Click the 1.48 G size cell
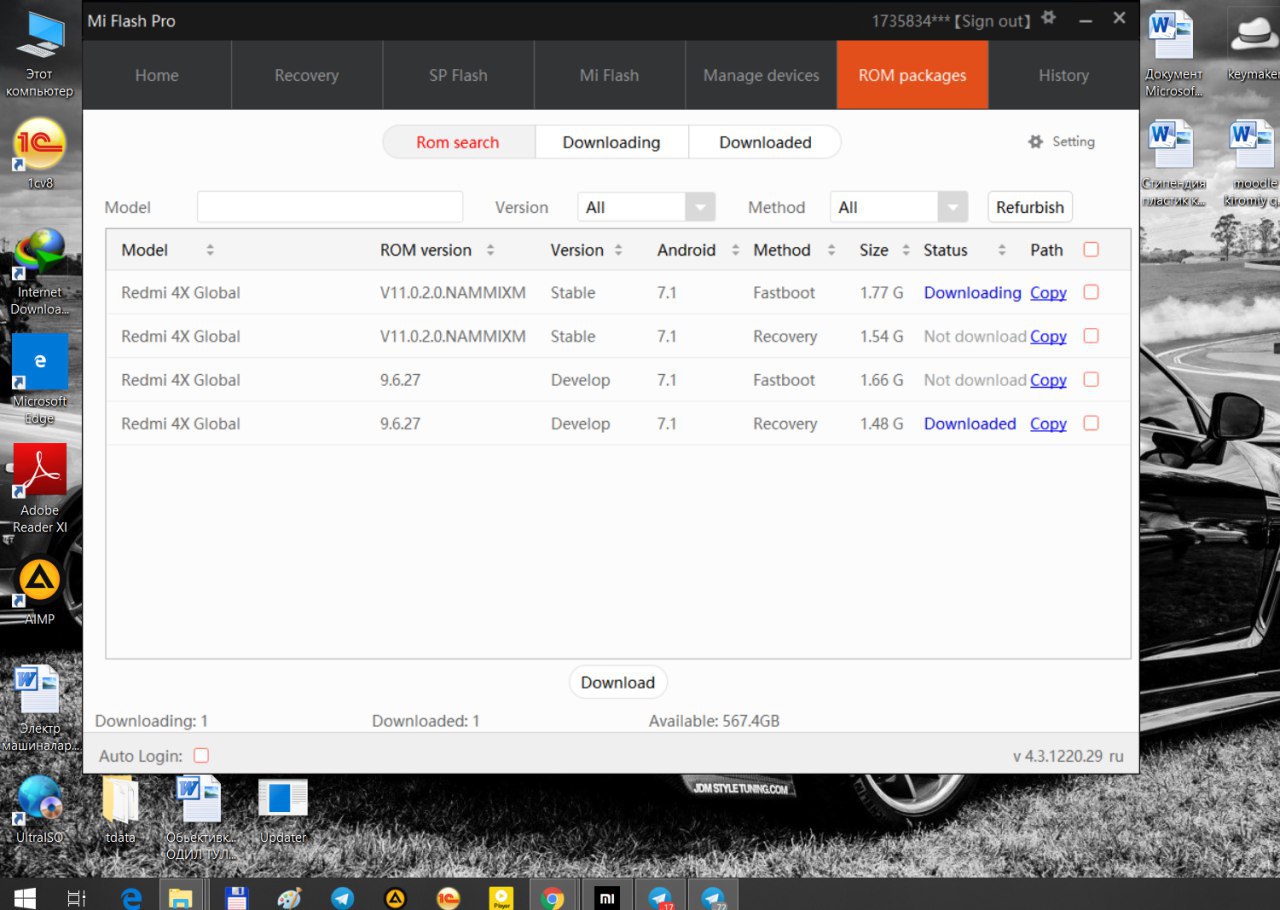Screen dimensions: 1280x910 [882, 424]
